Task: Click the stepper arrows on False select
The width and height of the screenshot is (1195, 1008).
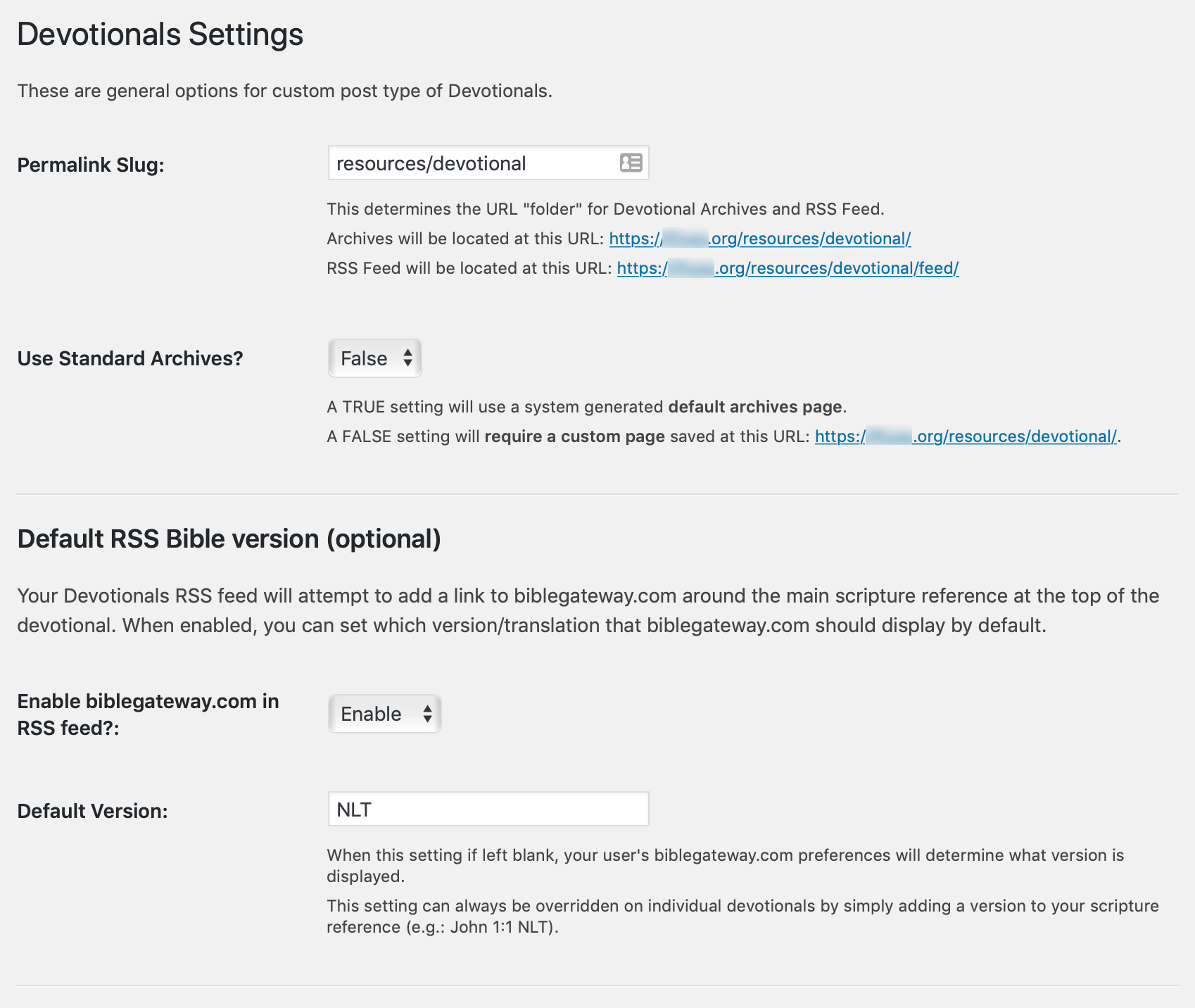Action: coord(407,358)
